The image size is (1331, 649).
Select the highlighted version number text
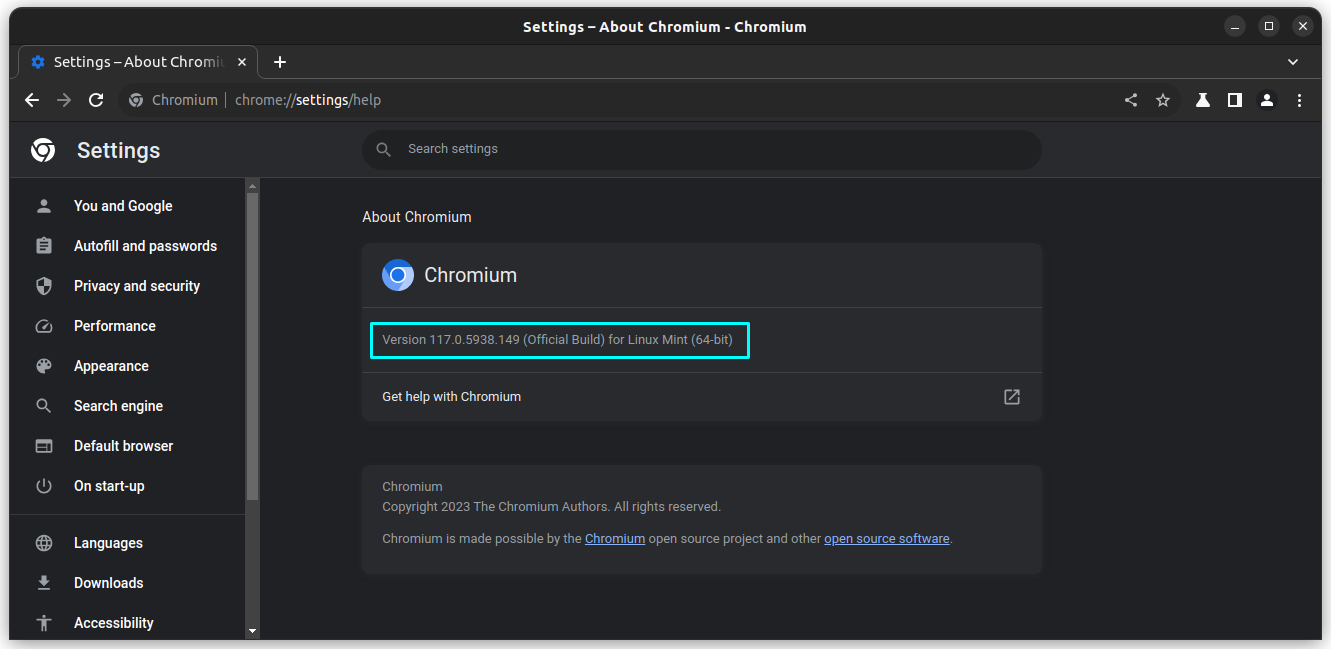pos(559,339)
